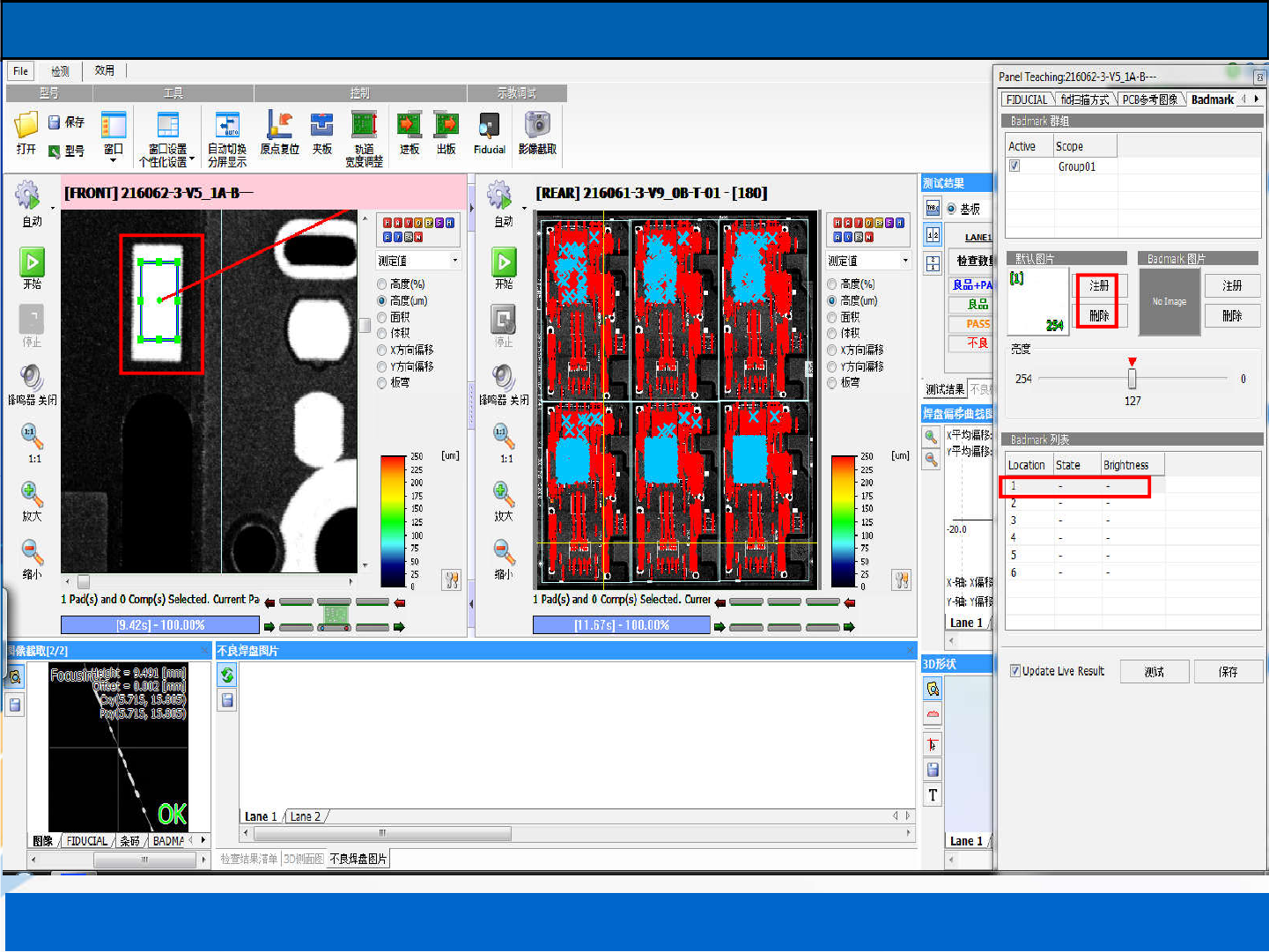Image resolution: width=1269 pixels, height=952 pixels.
Task: Click the 原点复位 origin reset icon
Action: [x=279, y=126]
